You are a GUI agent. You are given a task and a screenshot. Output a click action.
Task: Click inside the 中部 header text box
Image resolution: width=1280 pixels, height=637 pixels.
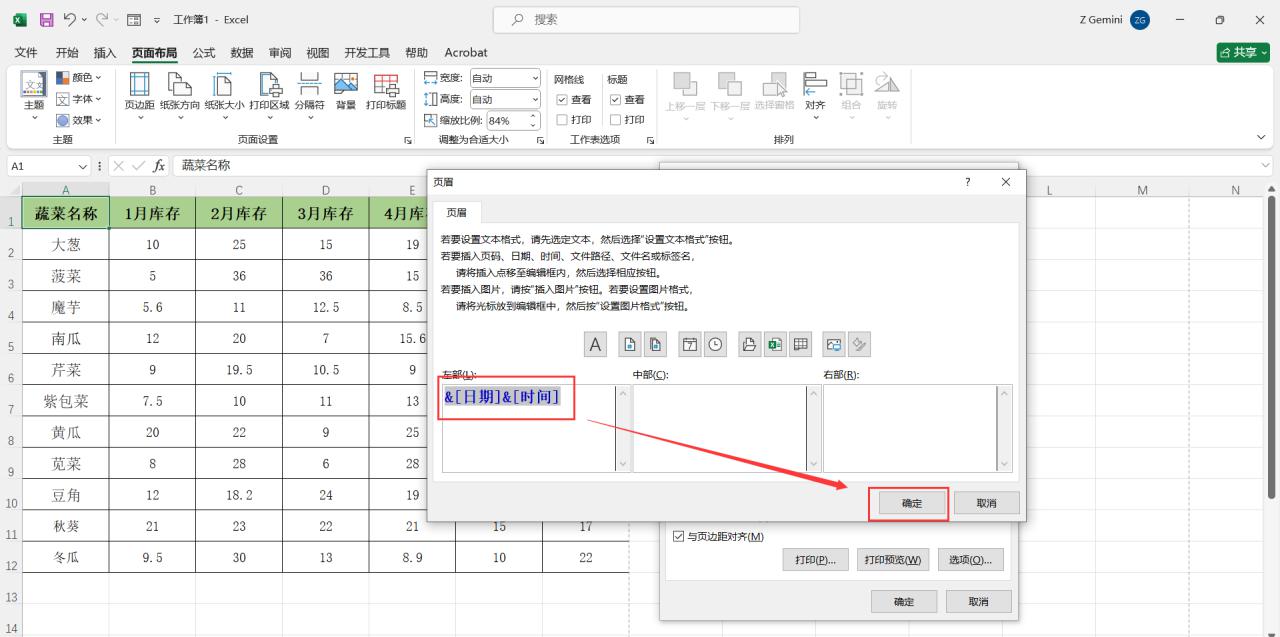pyautogui.click(x=720, y=428)
